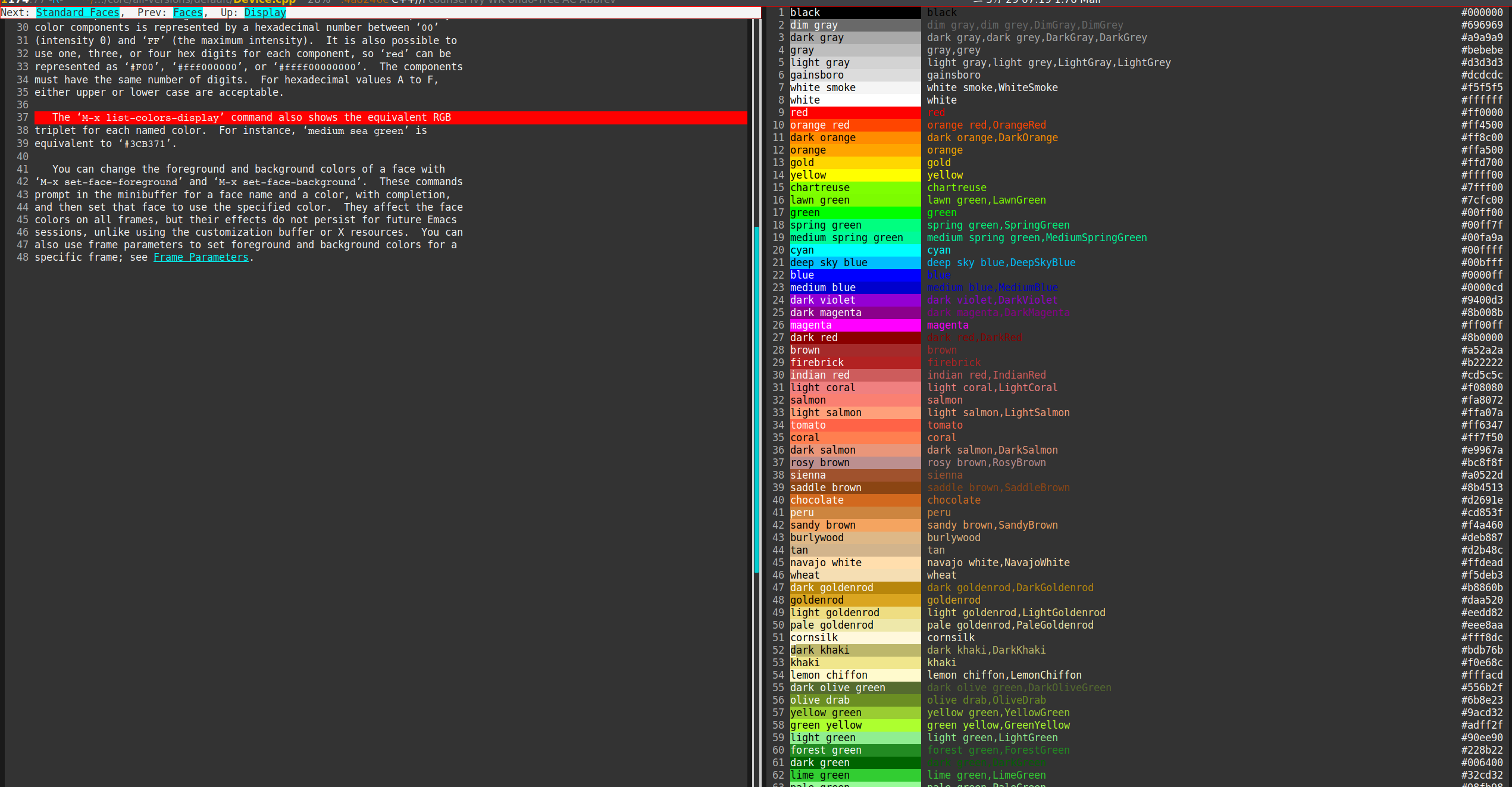Click the counsel mode indicator
Viewport: 1512px width, 787px height.
coord(444,2)
